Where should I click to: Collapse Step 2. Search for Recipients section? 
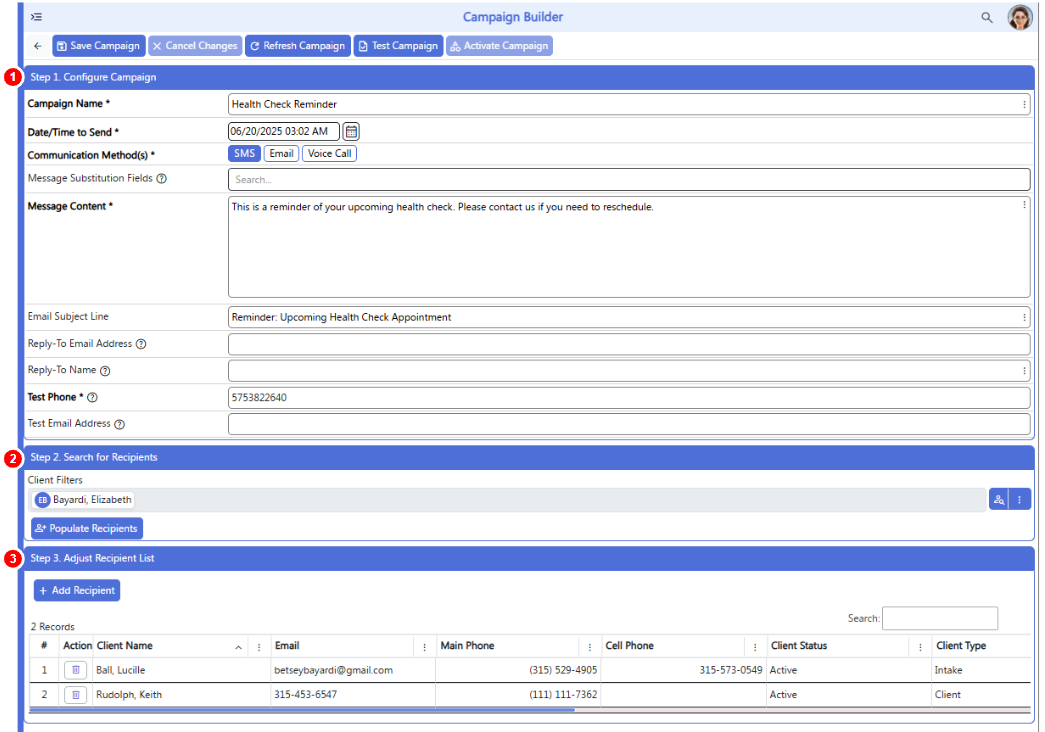[x=529, y=457]
